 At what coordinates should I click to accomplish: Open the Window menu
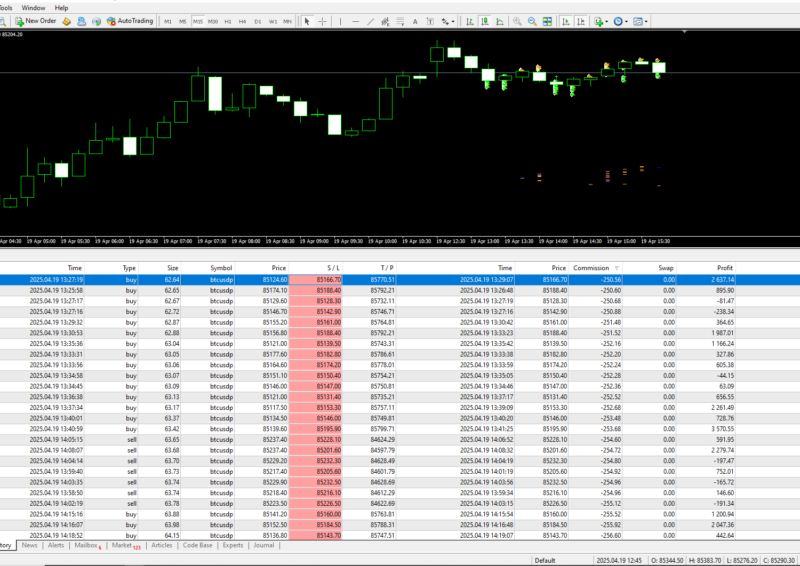[33, 7]
